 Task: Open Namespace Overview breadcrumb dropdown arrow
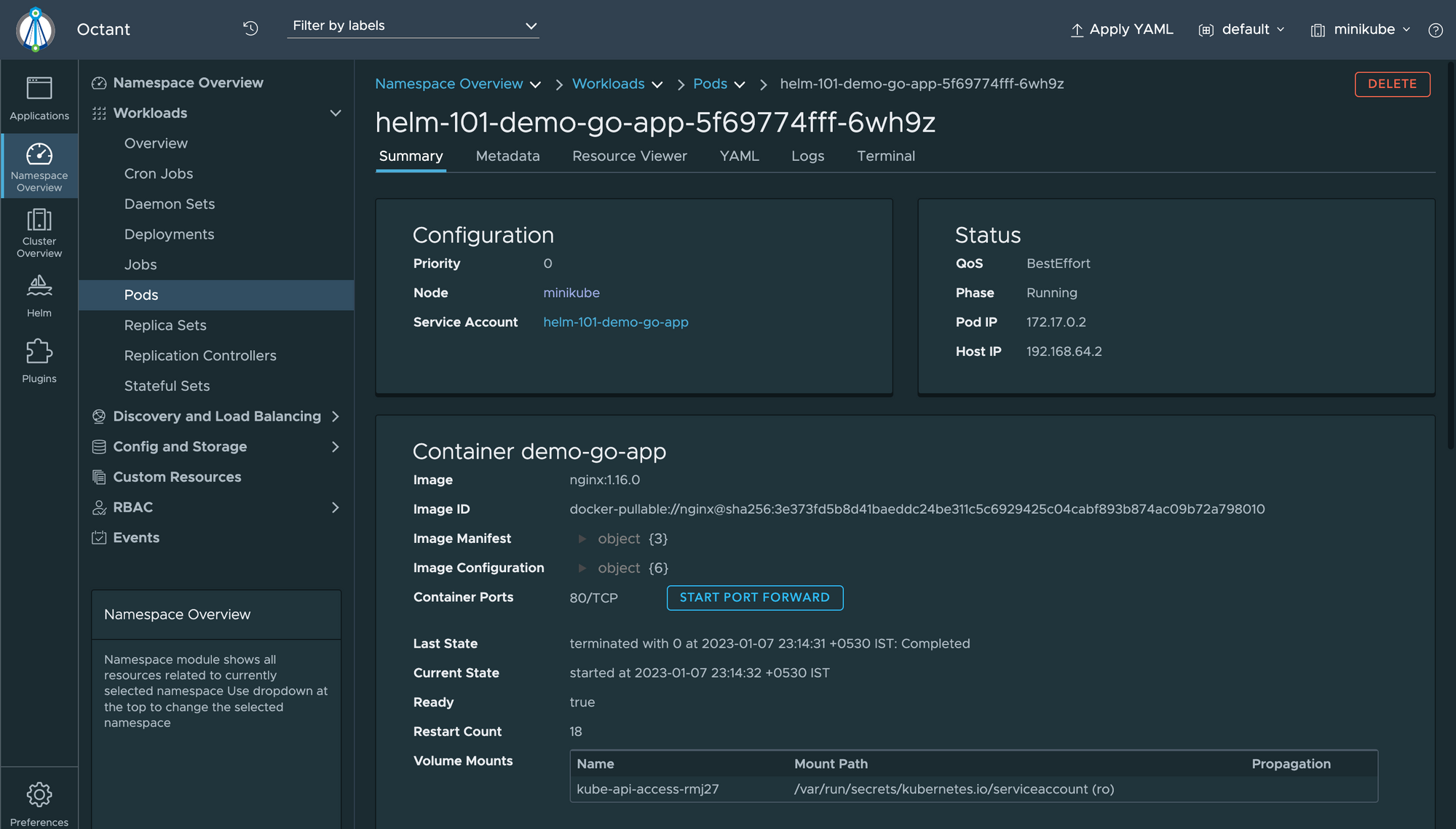coord(535,84)
